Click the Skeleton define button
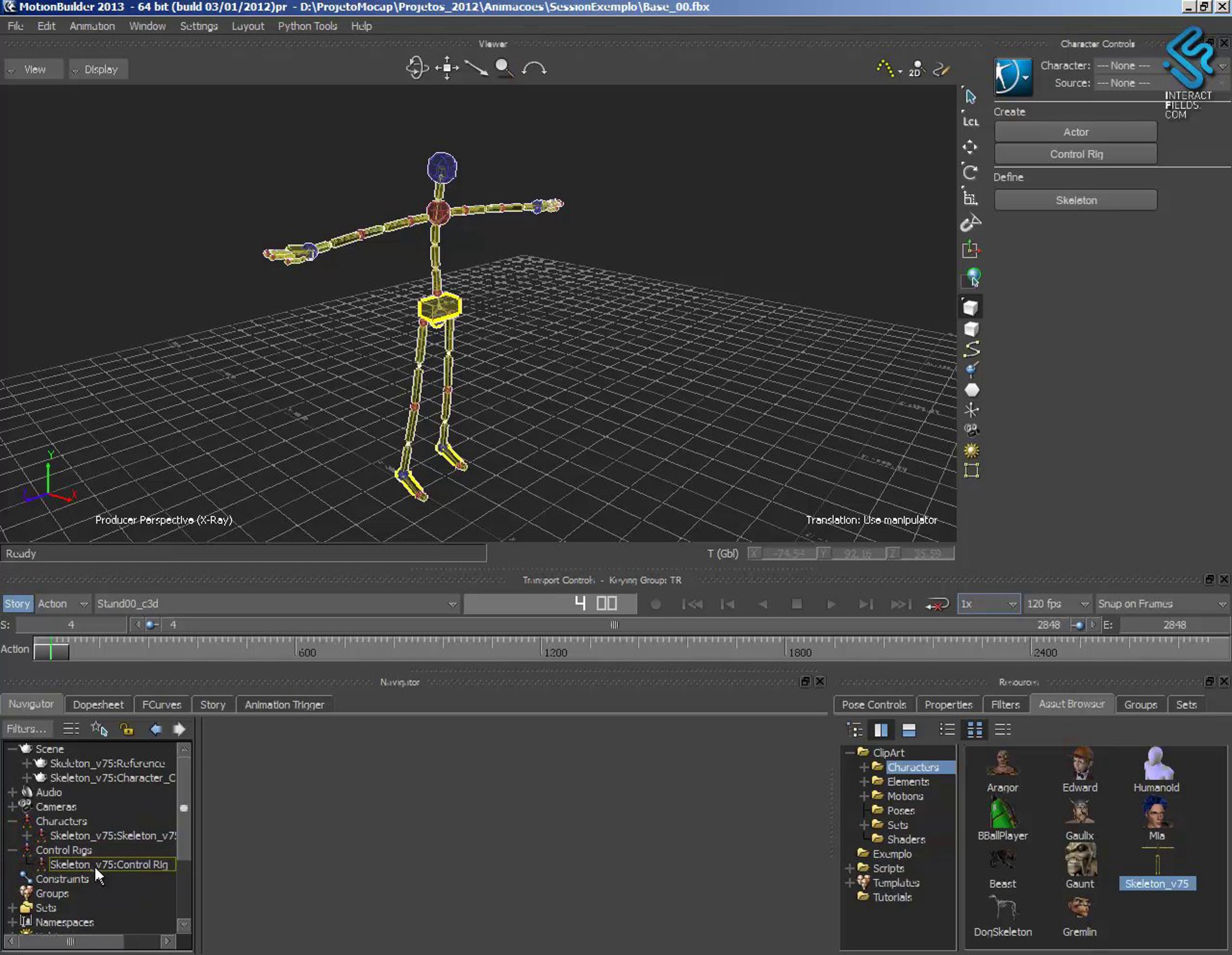Screen dimensions: 1232x955 pyautogui.click(x=1075, y=200)
